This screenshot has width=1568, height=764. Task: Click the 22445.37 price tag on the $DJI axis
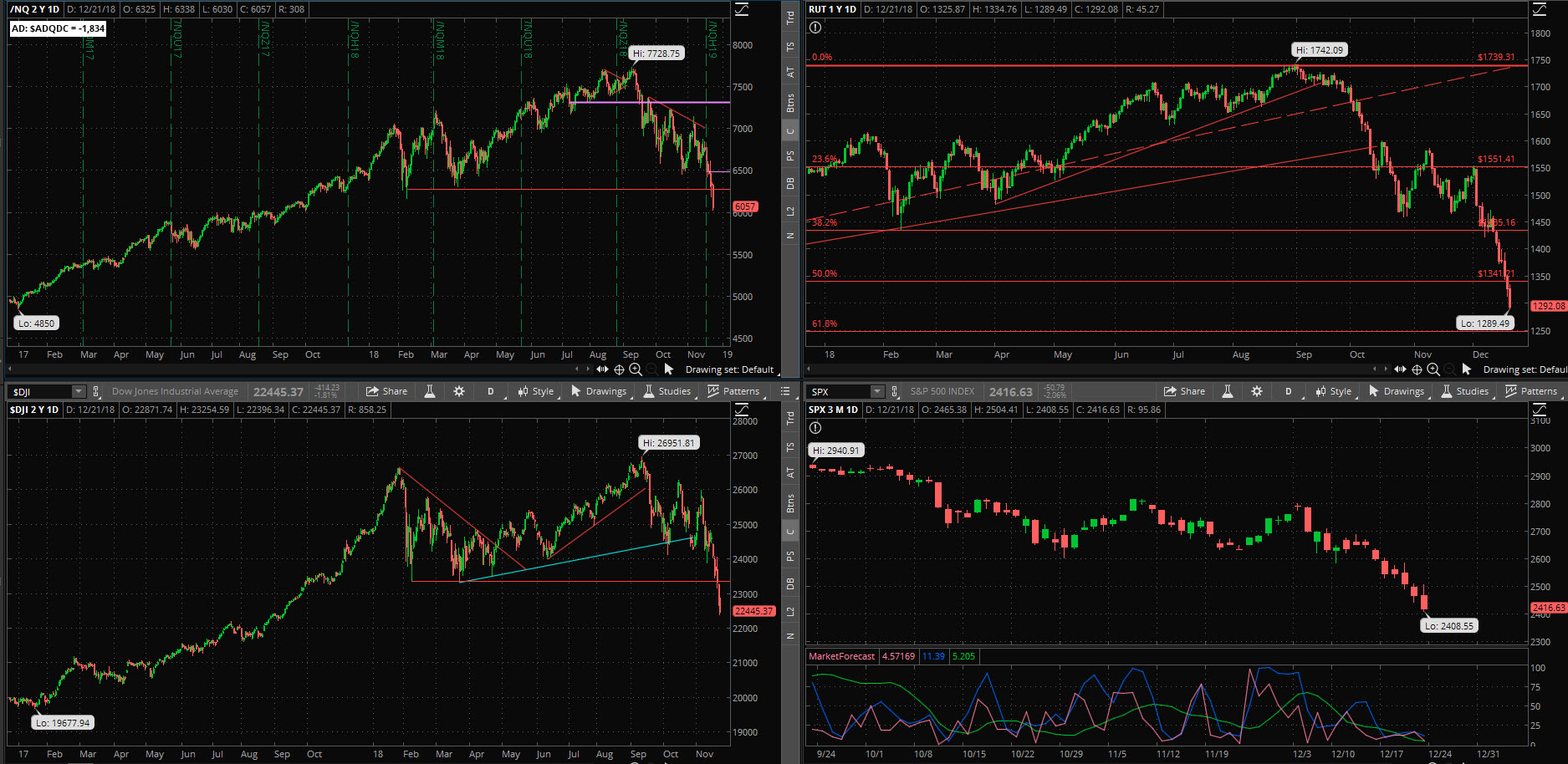point(753,611)
